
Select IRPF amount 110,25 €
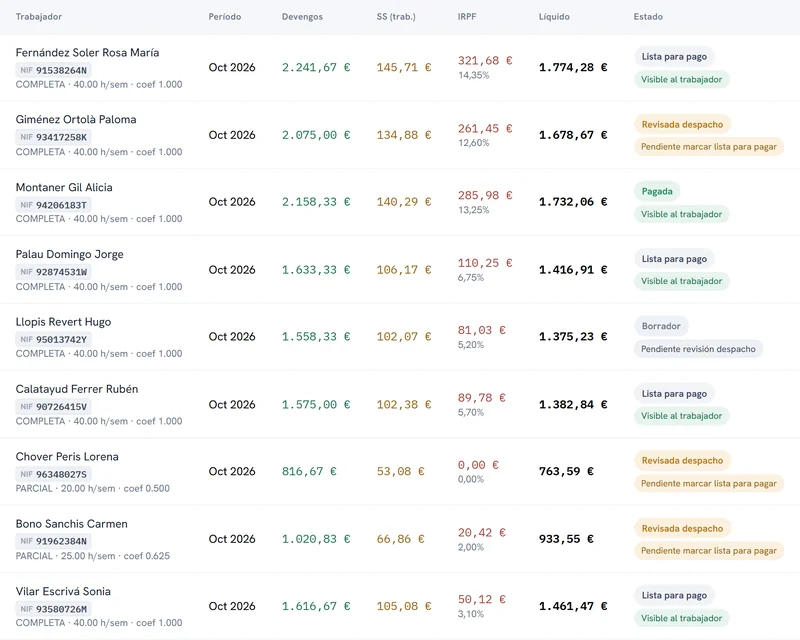pos(485,263)
